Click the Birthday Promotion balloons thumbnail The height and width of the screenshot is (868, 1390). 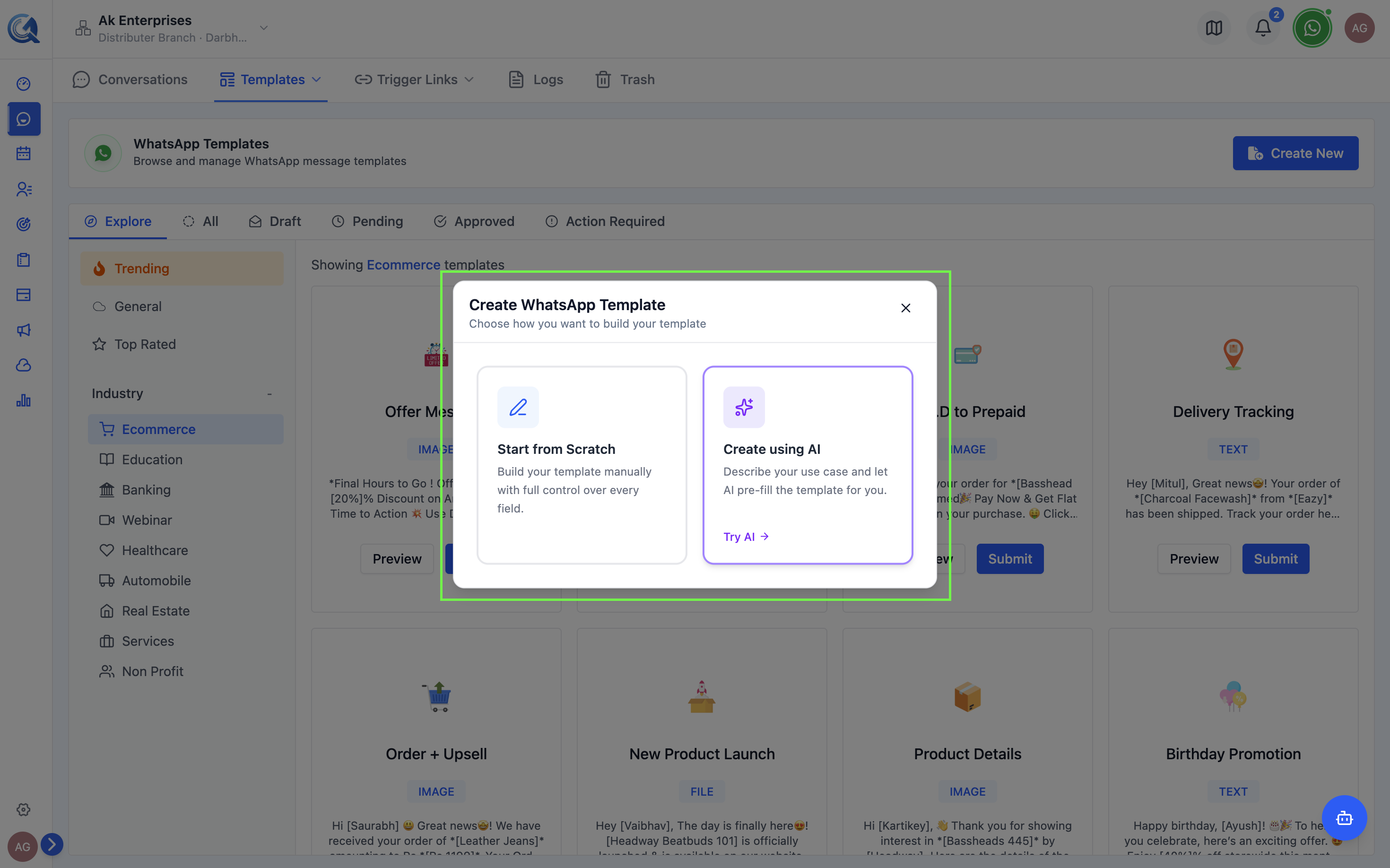coord(1233,696)
